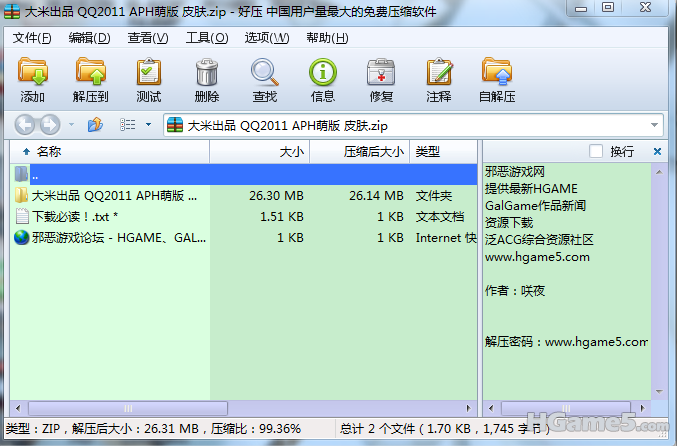Open search with the 查找 magnifier icon
677x446 pixels.
point(265,73)
